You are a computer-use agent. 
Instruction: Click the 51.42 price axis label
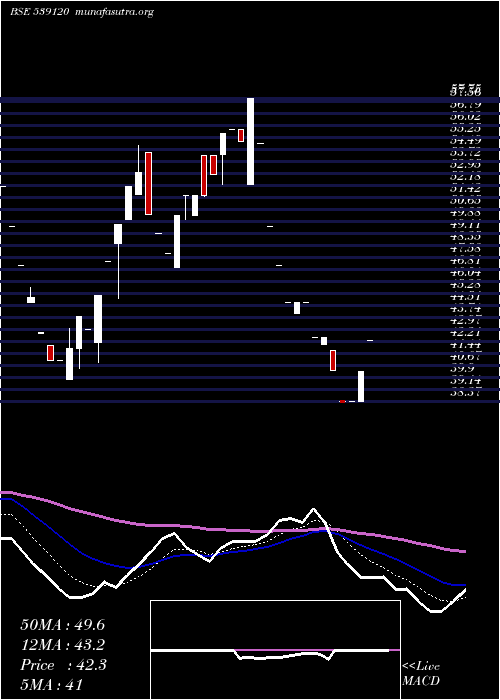click(x=465, y=189)
